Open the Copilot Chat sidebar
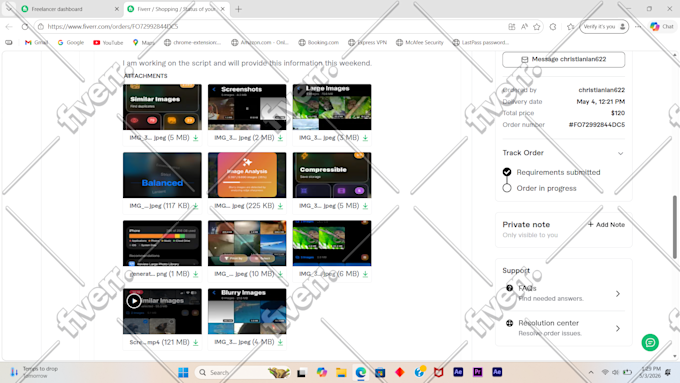The image size is (680, 383). [662, 26]
